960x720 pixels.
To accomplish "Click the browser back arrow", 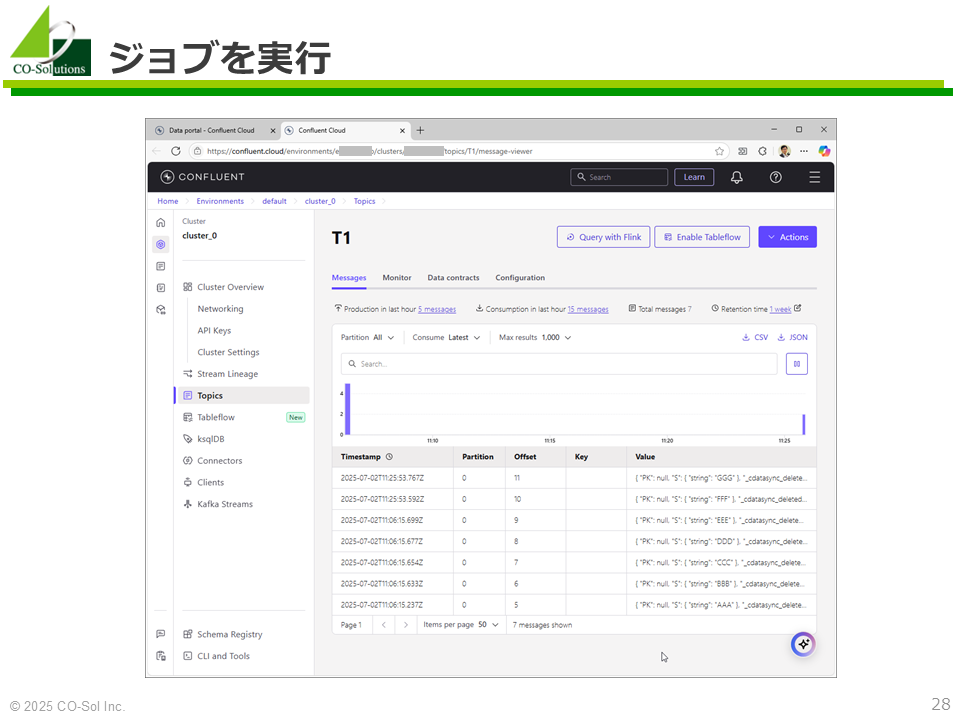I will [157, 151].
